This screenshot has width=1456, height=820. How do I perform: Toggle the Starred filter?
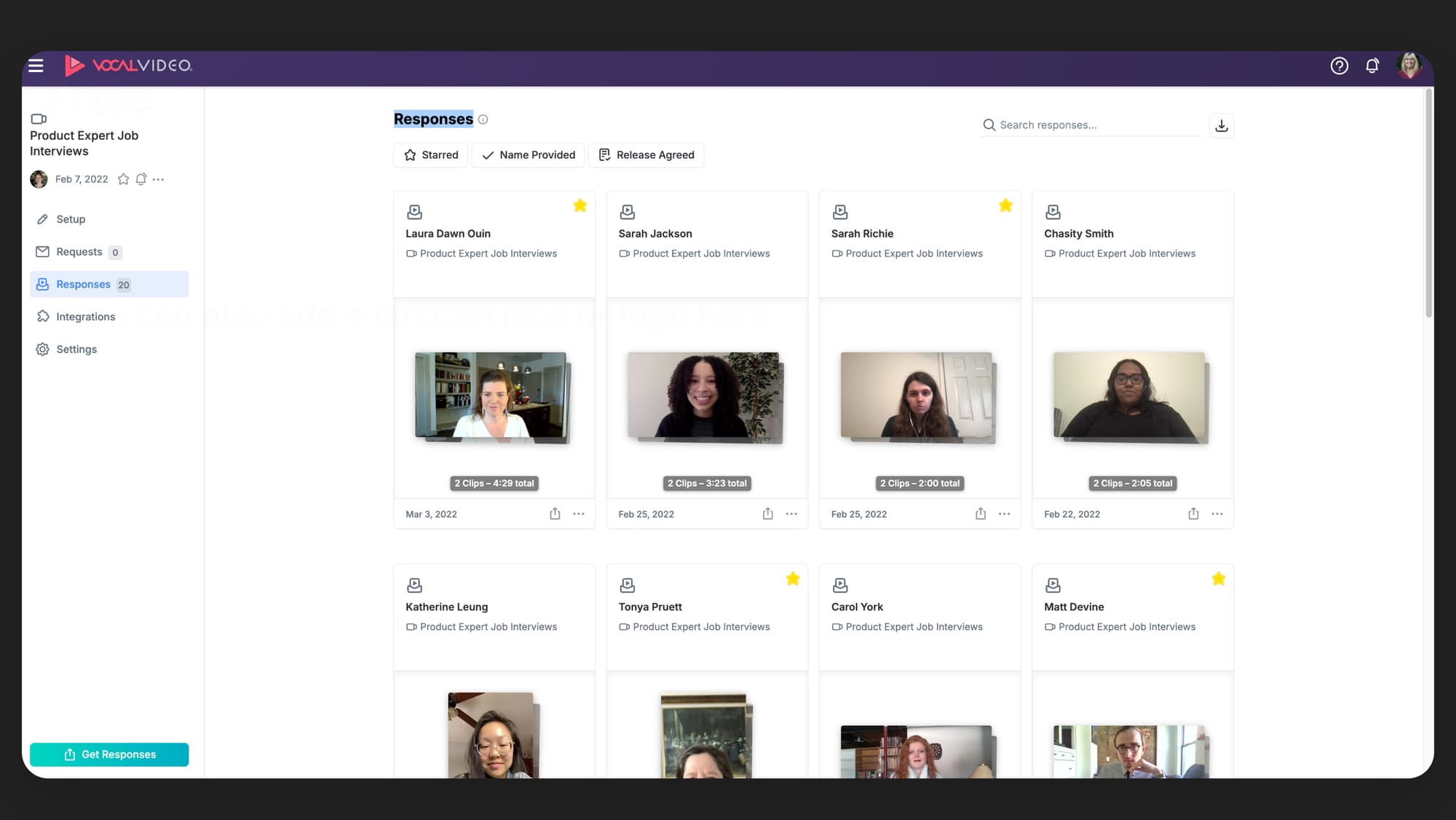431,155
